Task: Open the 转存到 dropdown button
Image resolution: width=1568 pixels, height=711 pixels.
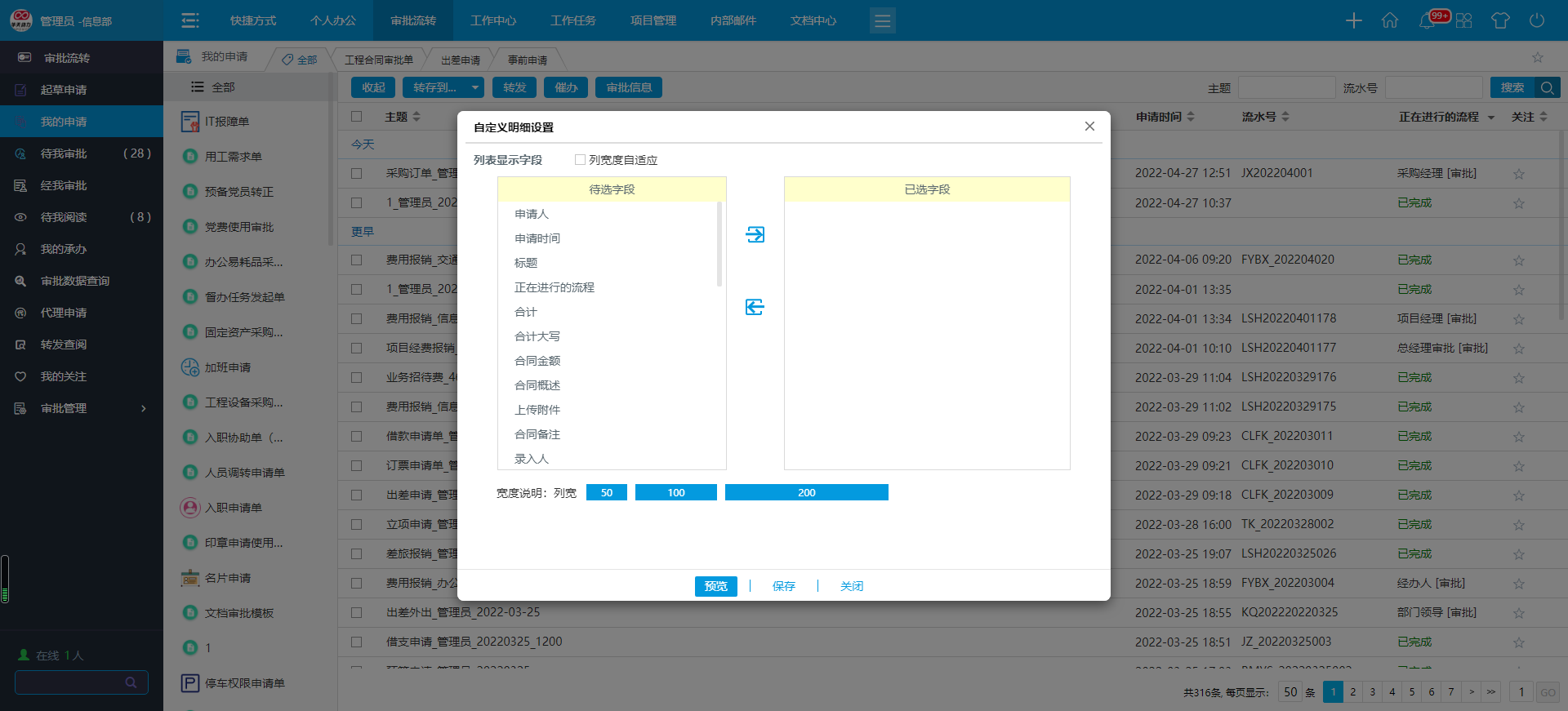Action: 443,87
